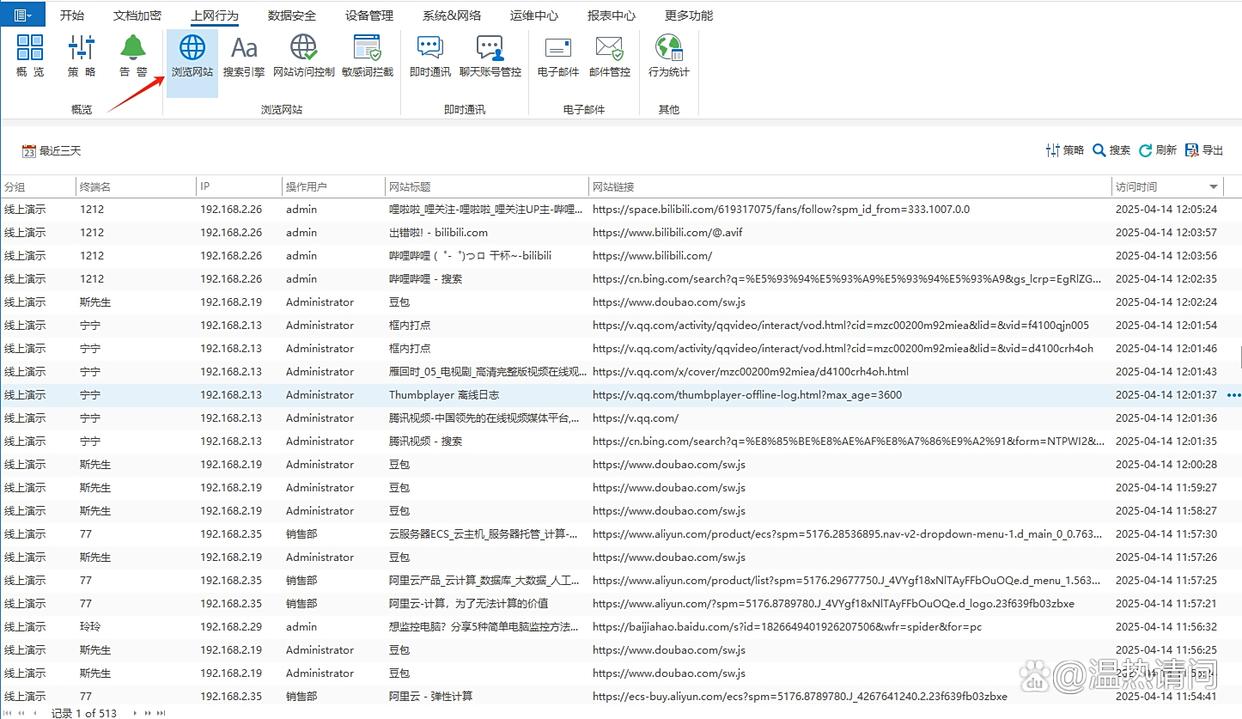
Task: Click the timestamp 2025-04-14 11:56:32
Action: click(x=1166, y=627)
